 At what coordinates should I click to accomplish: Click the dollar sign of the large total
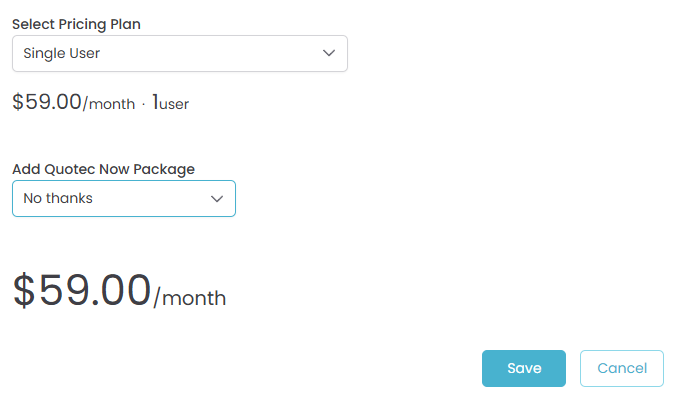(x=23, y=290)
